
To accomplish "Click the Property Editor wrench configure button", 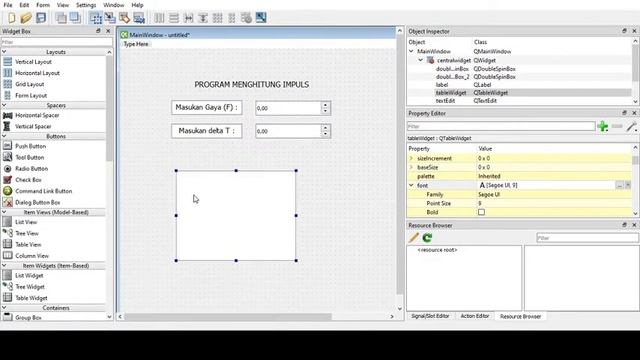I will coord(631,127).
